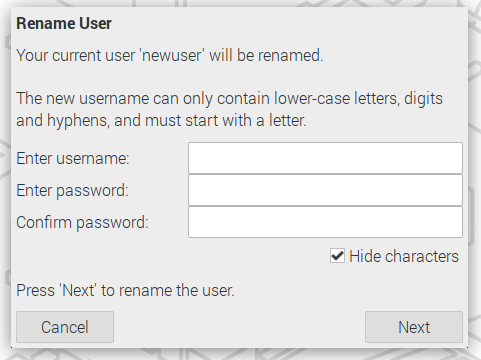Click Next to rename the user
This screenshot has height=360, width=481.
click(414, 327)
